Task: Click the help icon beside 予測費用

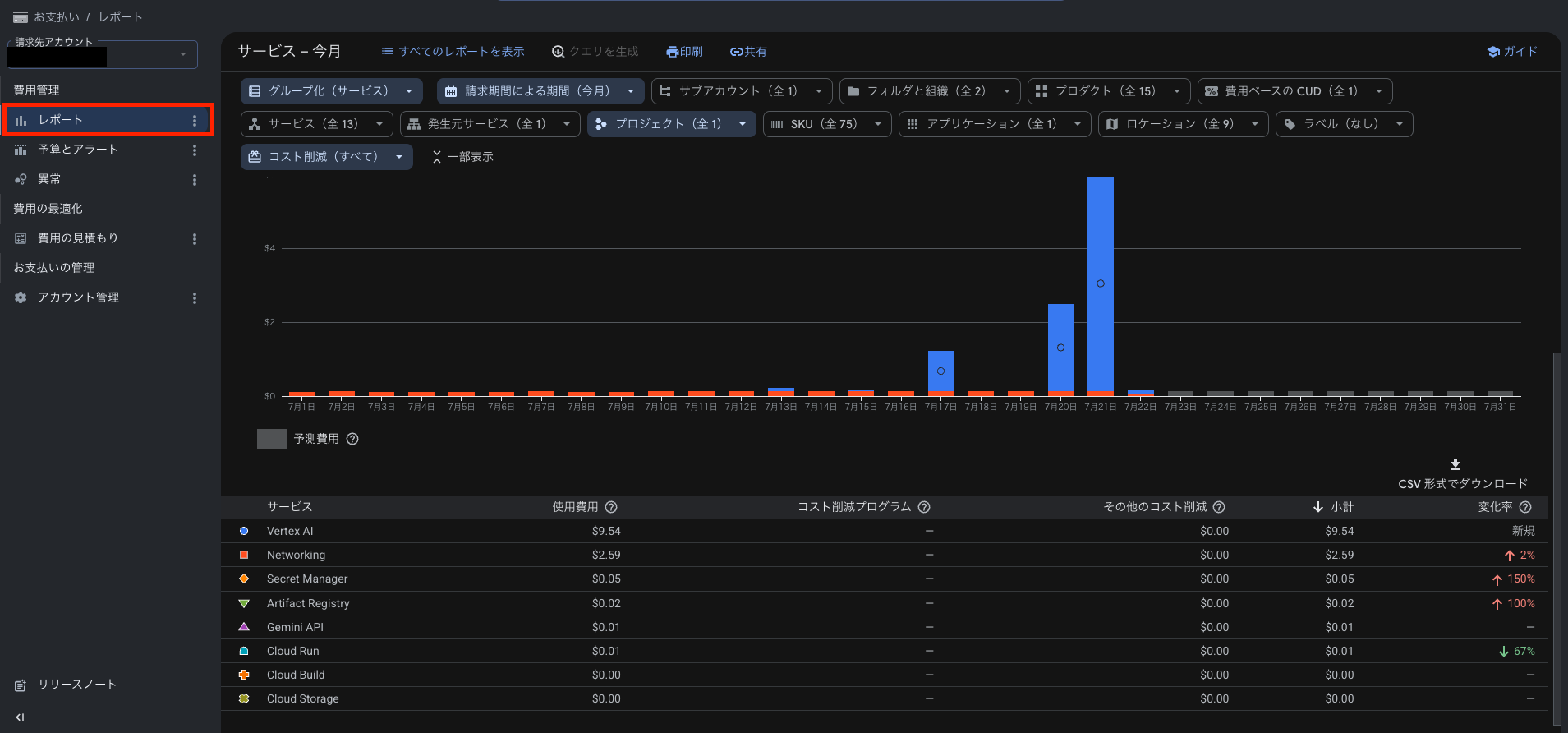Action: 352,439
